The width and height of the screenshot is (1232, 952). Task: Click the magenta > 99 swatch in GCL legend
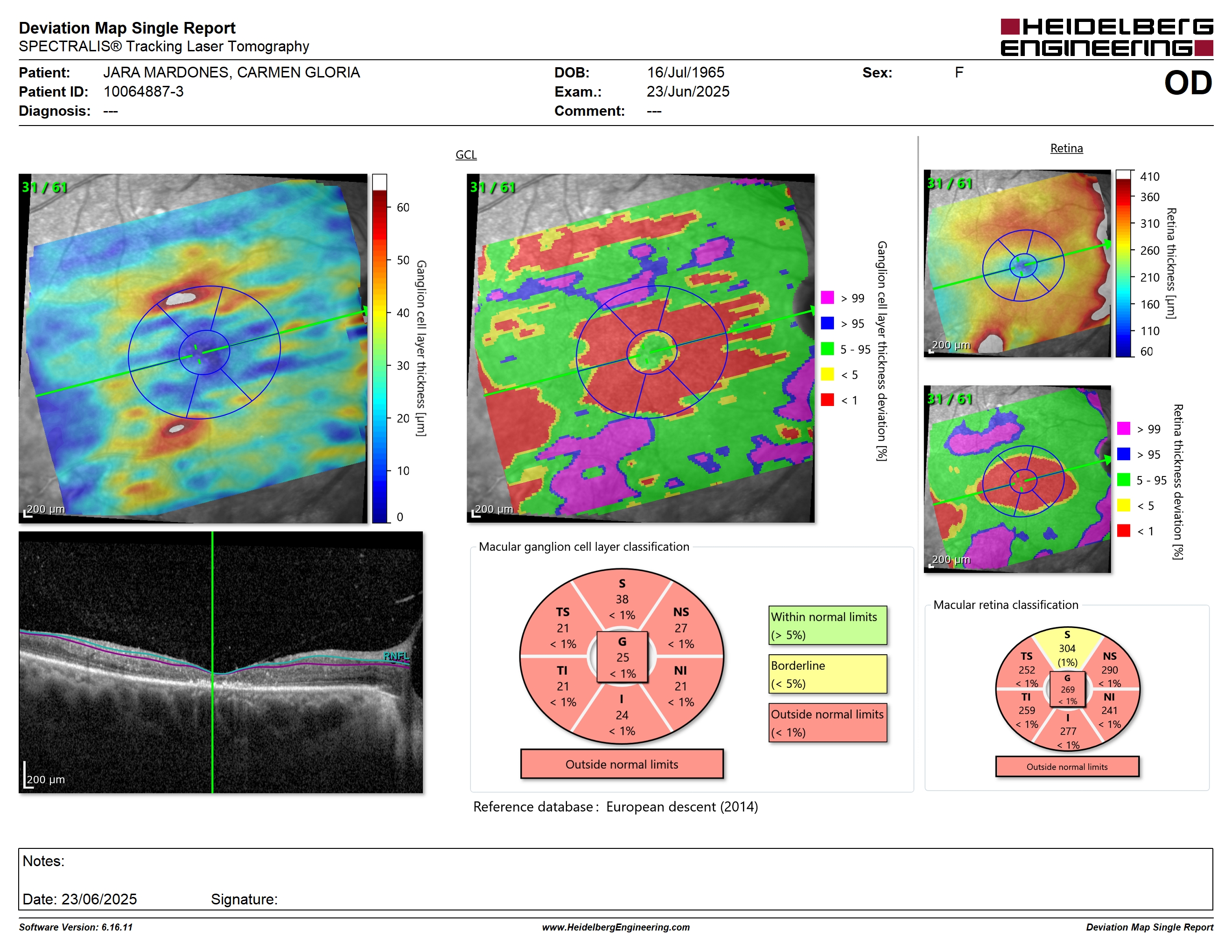[x=827, y=298]
